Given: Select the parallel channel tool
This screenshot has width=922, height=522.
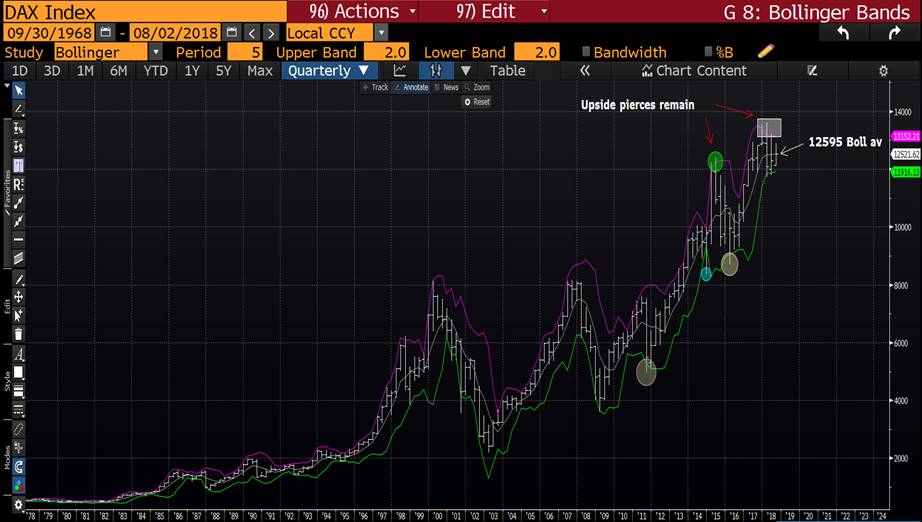Looking at the screenshot, I should (19, 257).
